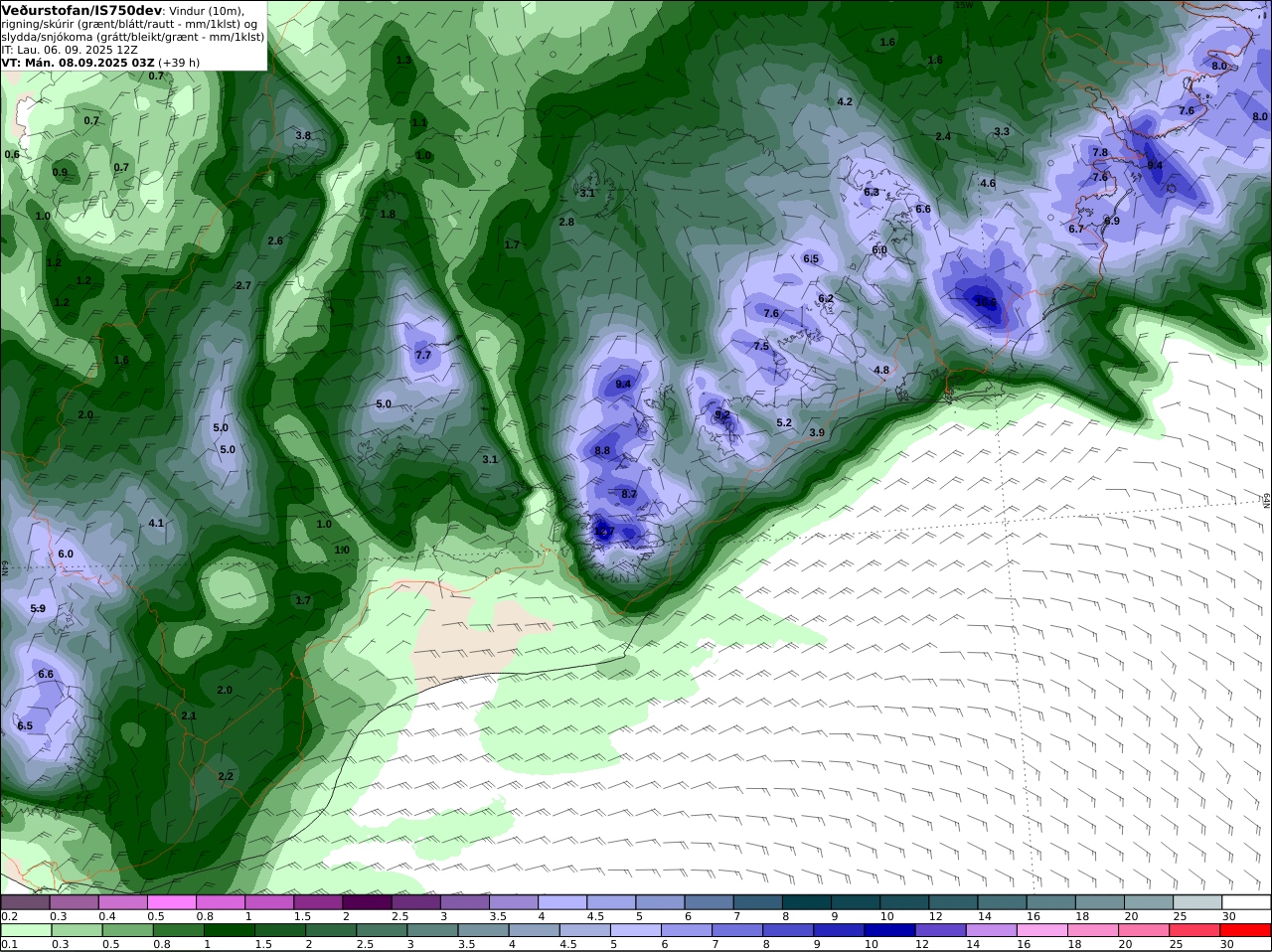Click the 'VT: Mán. 08.09.2025 03Z' valid time

[x=78, y=62]
